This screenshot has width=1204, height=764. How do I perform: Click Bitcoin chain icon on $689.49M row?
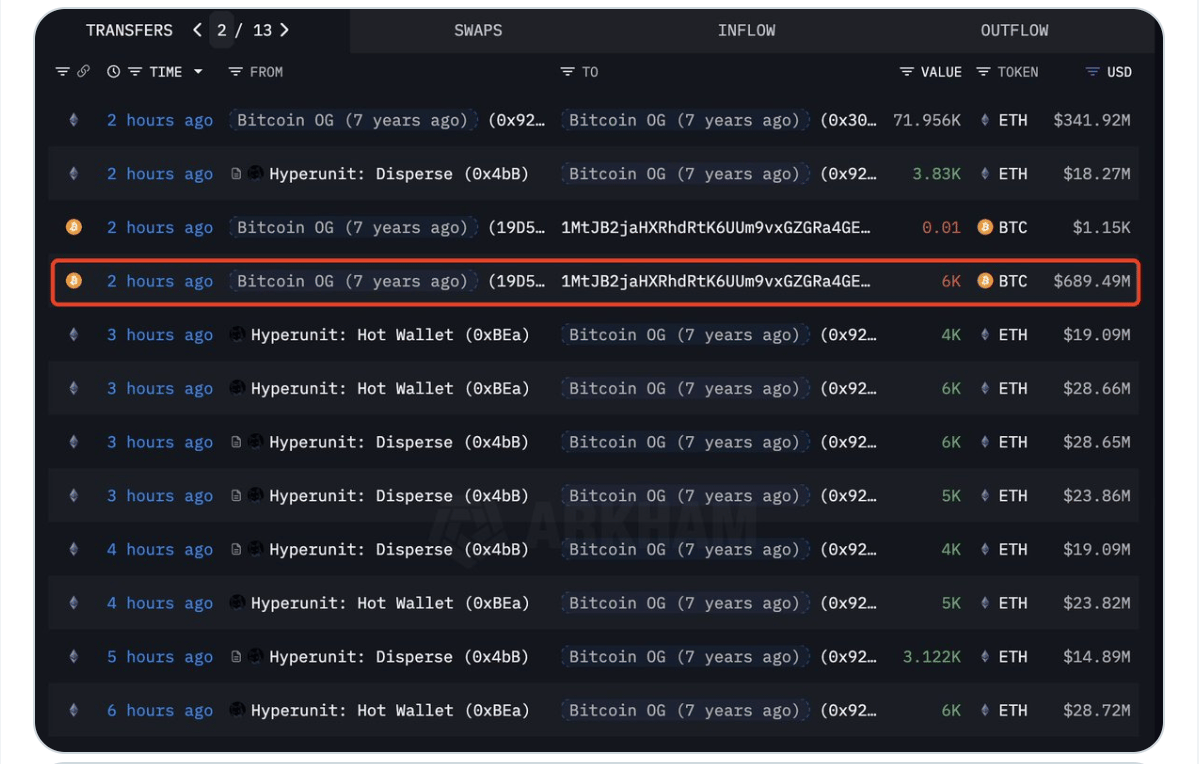pos(73,281)
